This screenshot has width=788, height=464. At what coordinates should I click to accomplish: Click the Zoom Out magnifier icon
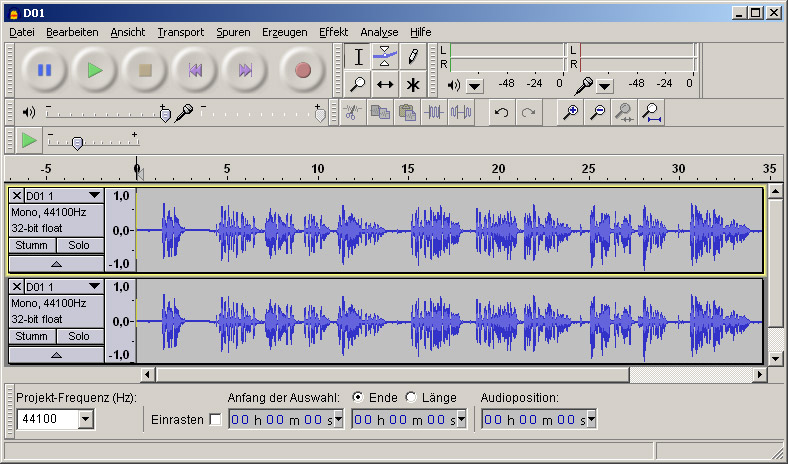[597, 112]
